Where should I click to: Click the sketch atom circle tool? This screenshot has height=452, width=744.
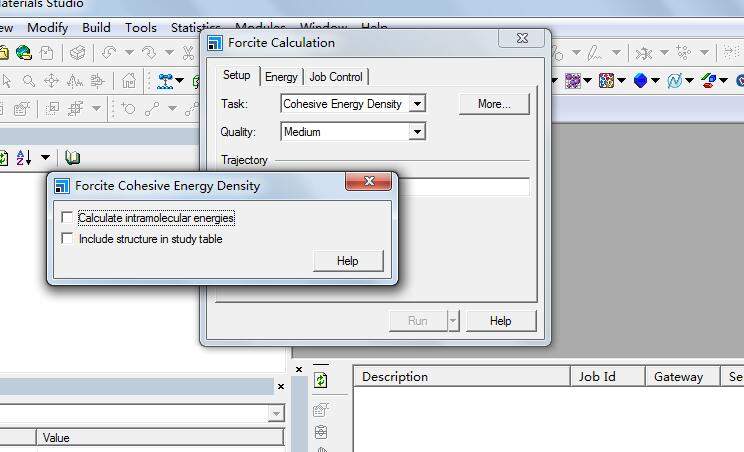[128, 109]
